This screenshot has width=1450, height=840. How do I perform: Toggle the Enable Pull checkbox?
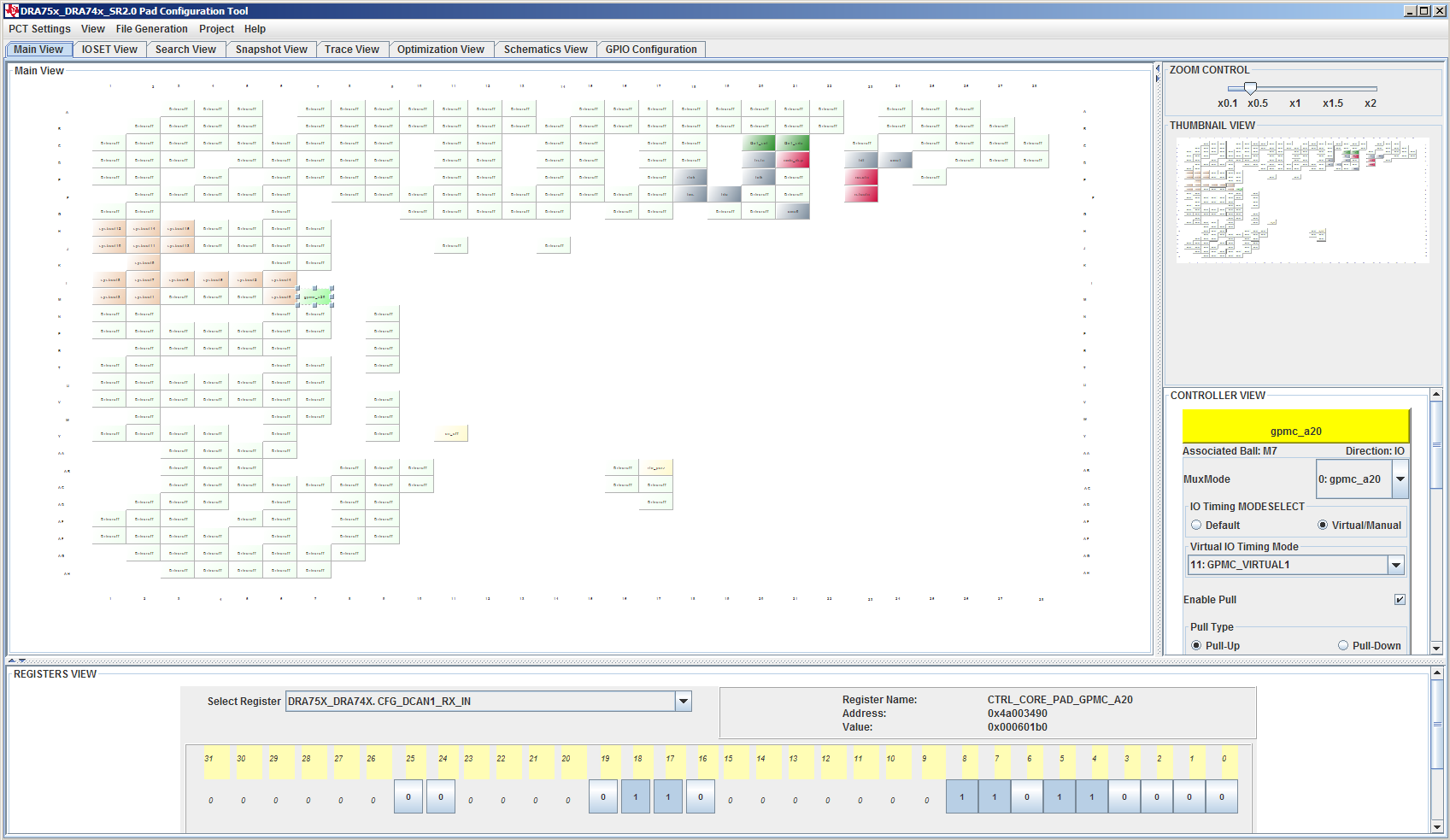[1400, 599]
